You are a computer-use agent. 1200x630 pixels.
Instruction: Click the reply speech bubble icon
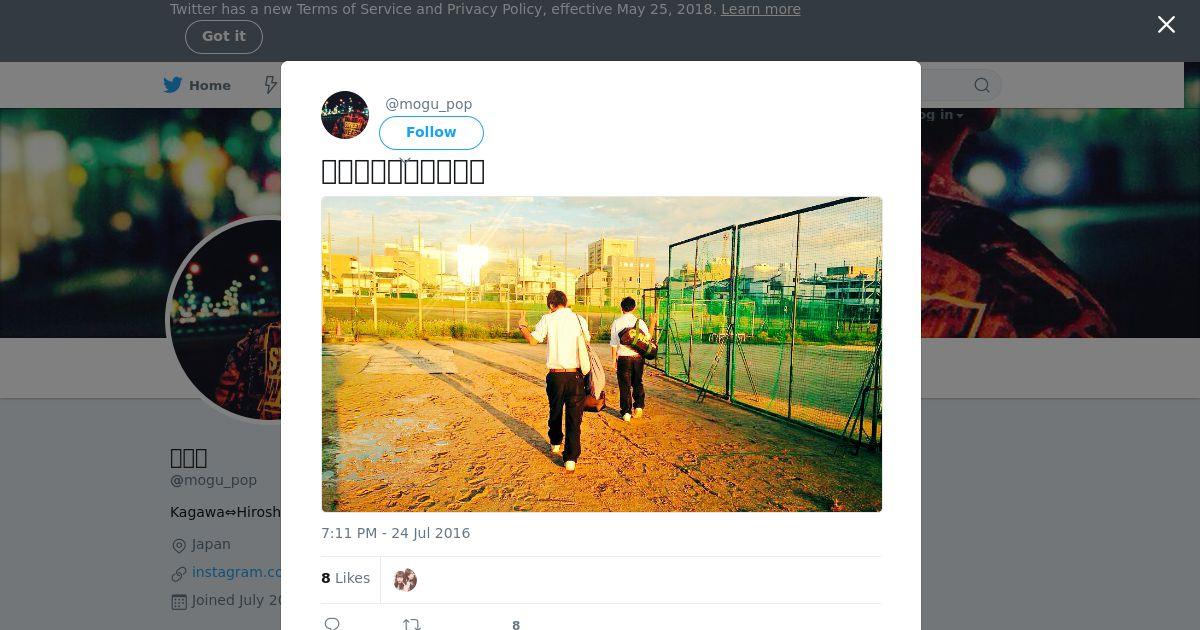point(332,624)
